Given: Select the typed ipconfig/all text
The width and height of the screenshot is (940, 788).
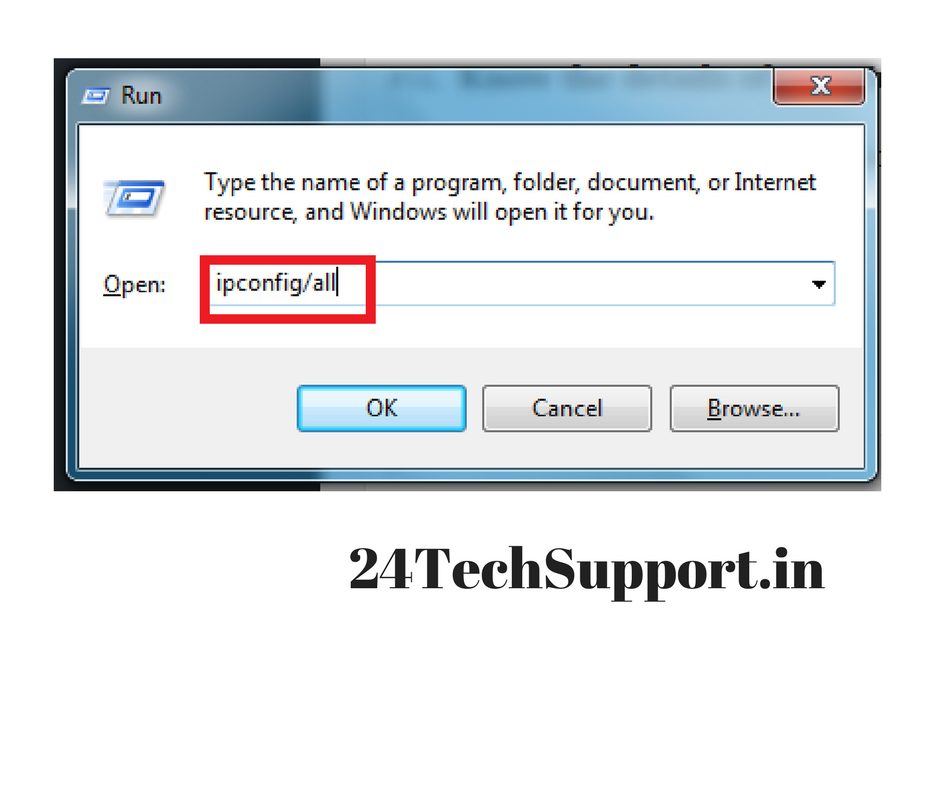Looking at the screenshot, I should (276, 282).
